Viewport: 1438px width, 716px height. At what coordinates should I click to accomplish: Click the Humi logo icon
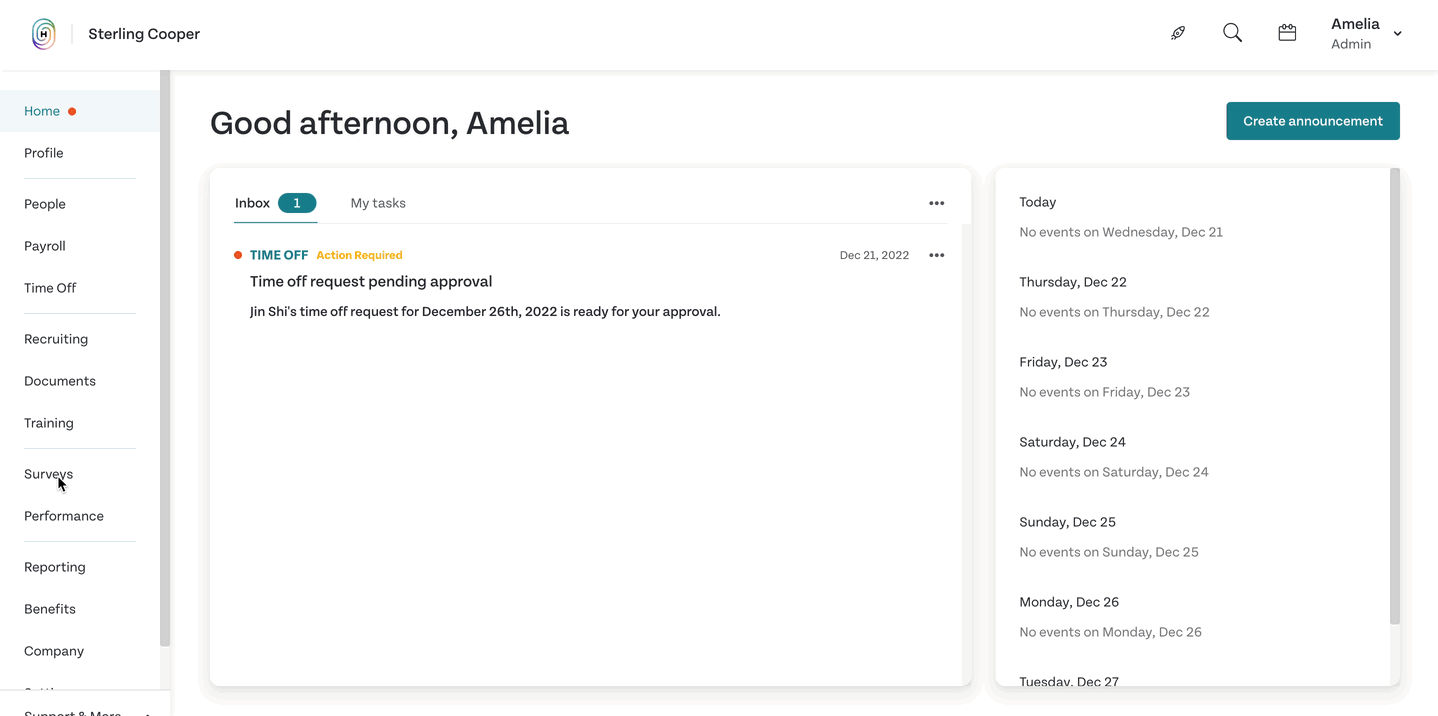(44, 34)
